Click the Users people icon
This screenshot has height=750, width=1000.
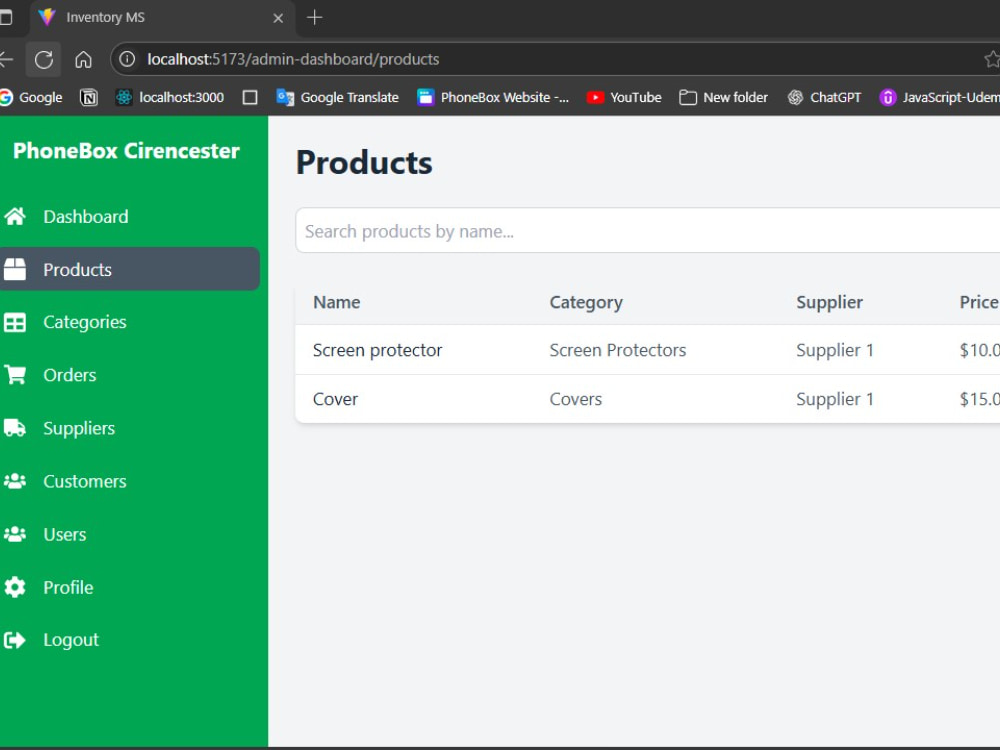click(15, 534)
